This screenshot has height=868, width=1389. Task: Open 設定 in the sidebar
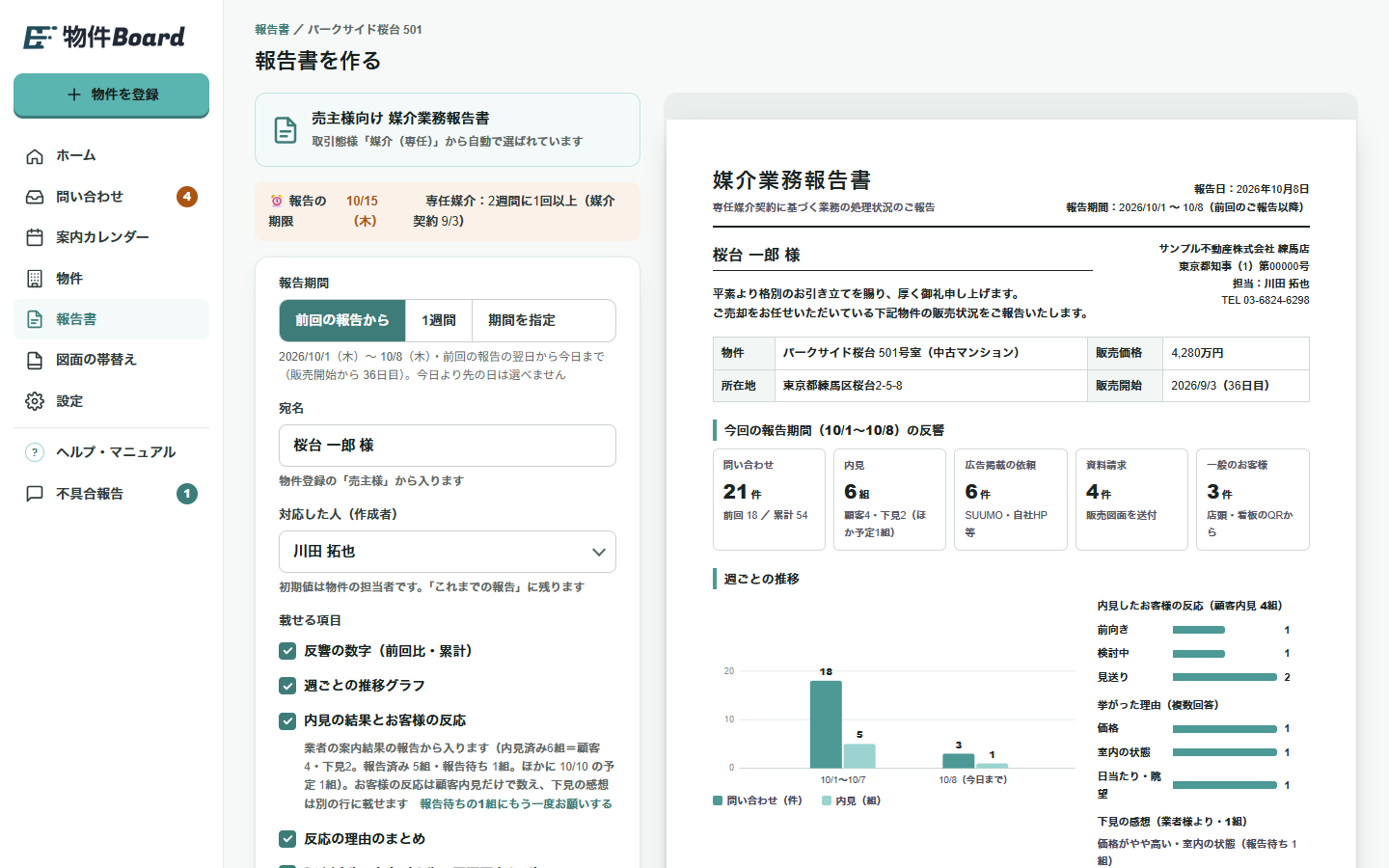click(x=111, y=401)
